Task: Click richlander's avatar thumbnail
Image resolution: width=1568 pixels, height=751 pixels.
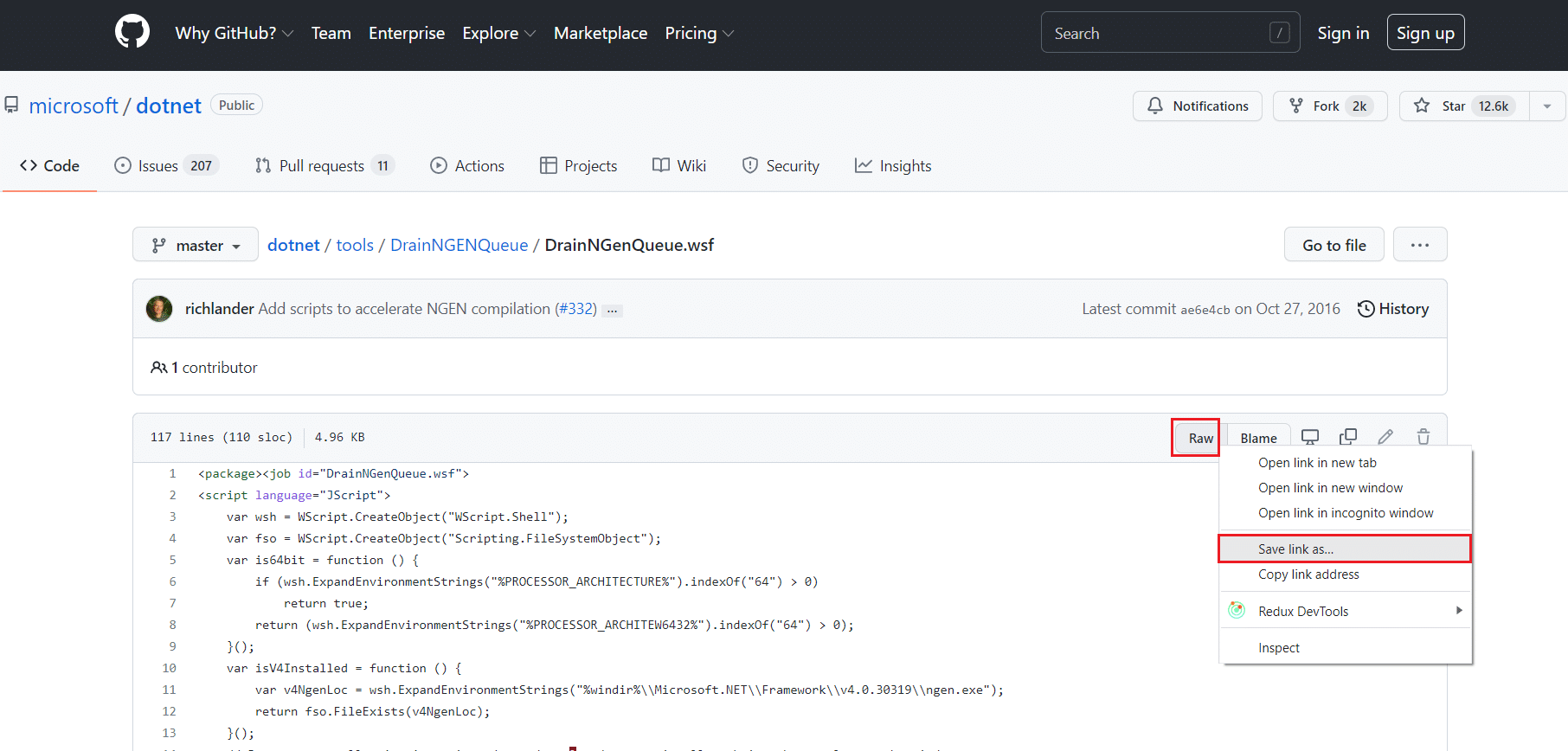Action: (x=159, y=309)
